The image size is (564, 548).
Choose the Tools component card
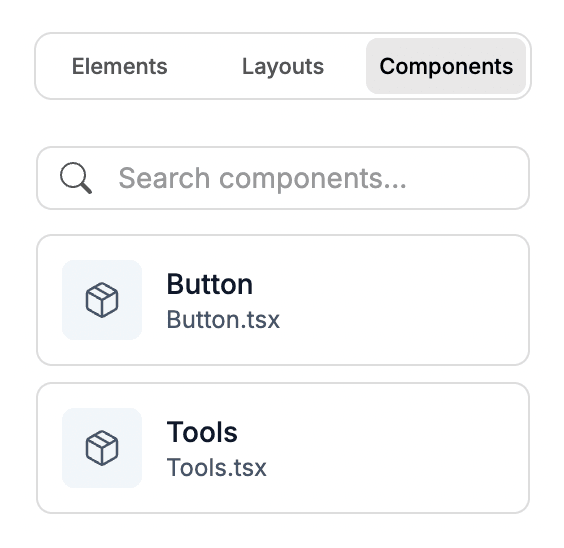(283, 448)
